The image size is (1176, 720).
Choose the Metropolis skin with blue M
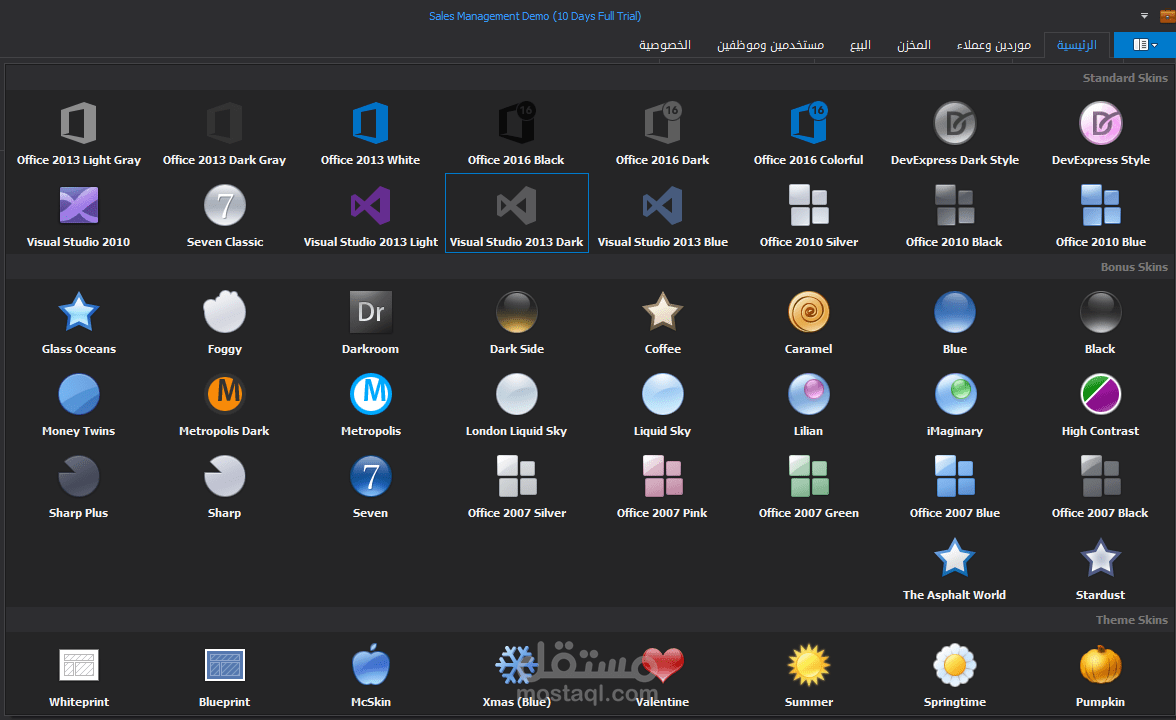click(x=370, y=405)
